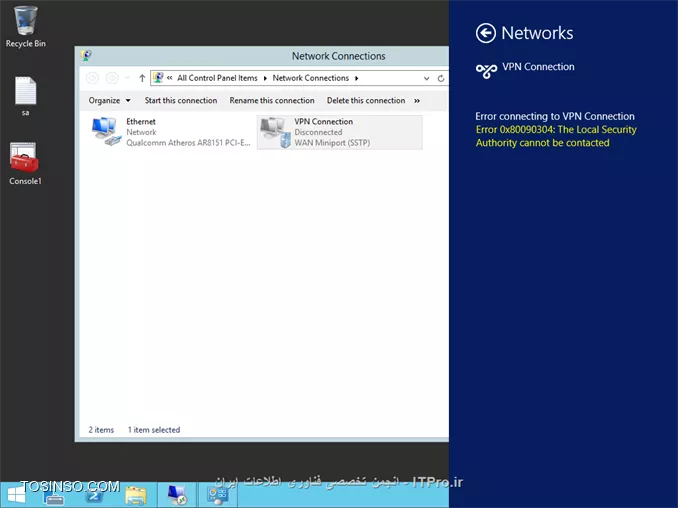Select the VPN Connection adapter icon
Viewport: 678px width, 508px height.
point(275,132)
